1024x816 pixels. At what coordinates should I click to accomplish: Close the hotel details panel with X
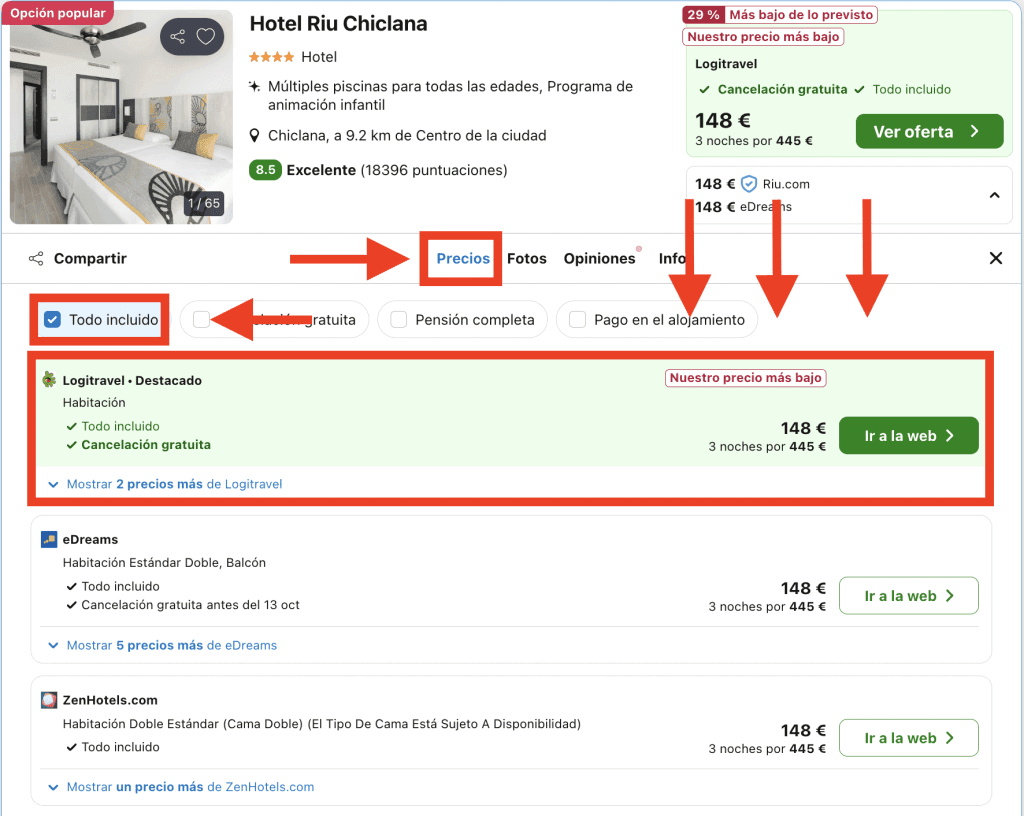(995, 258)
